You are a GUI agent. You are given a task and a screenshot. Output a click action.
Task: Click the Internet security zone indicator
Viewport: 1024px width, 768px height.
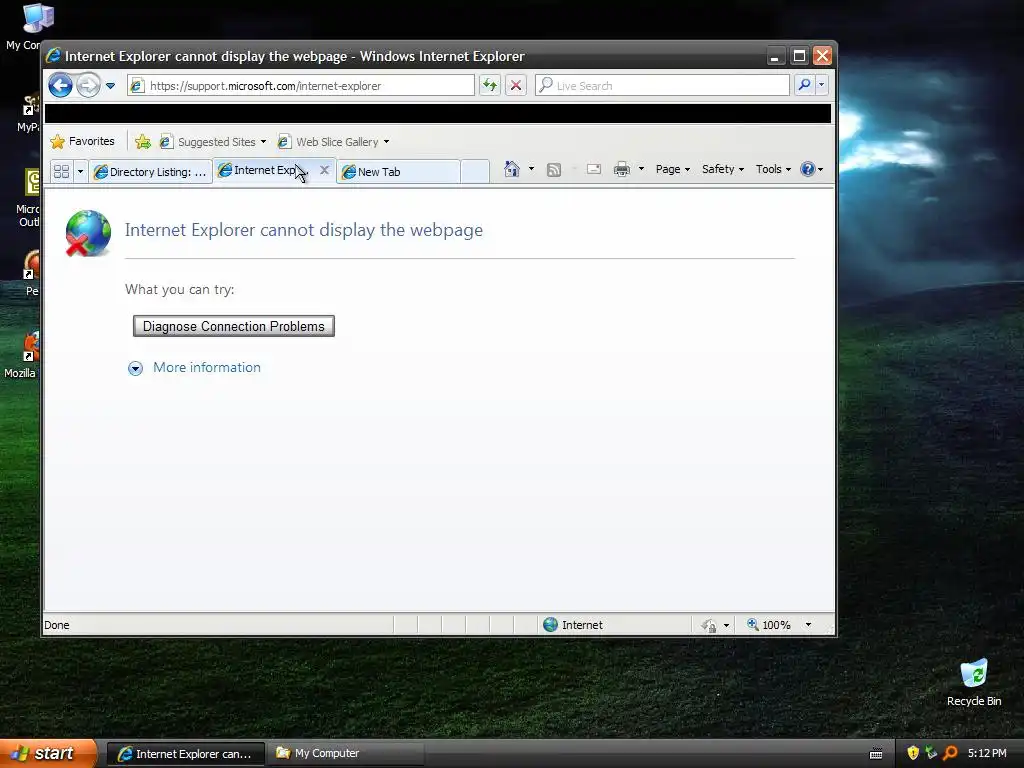pos(573,625)
